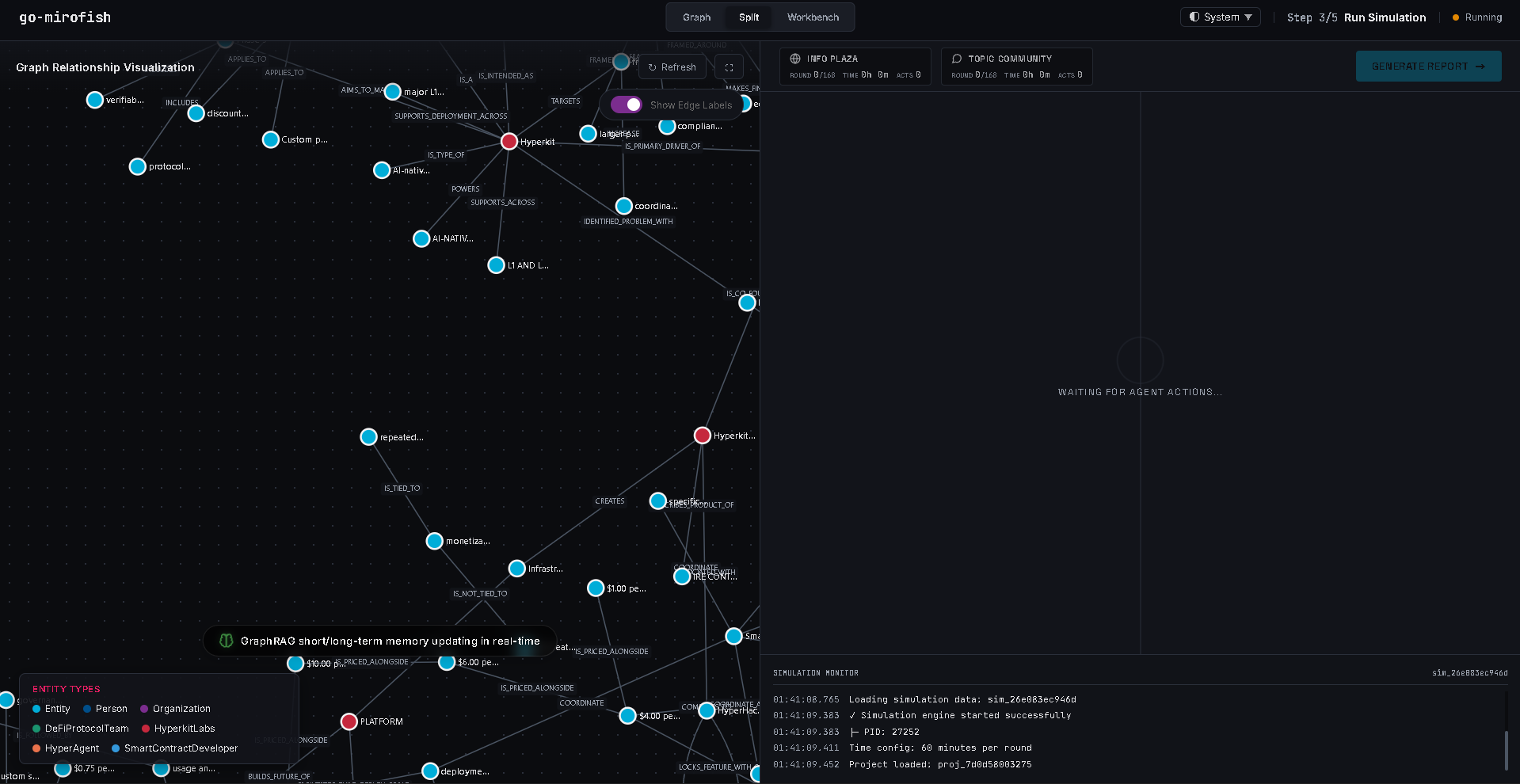The image size is (1520, 784).
Task: Select the major L1... node
Action: click(x=393, y=92)
